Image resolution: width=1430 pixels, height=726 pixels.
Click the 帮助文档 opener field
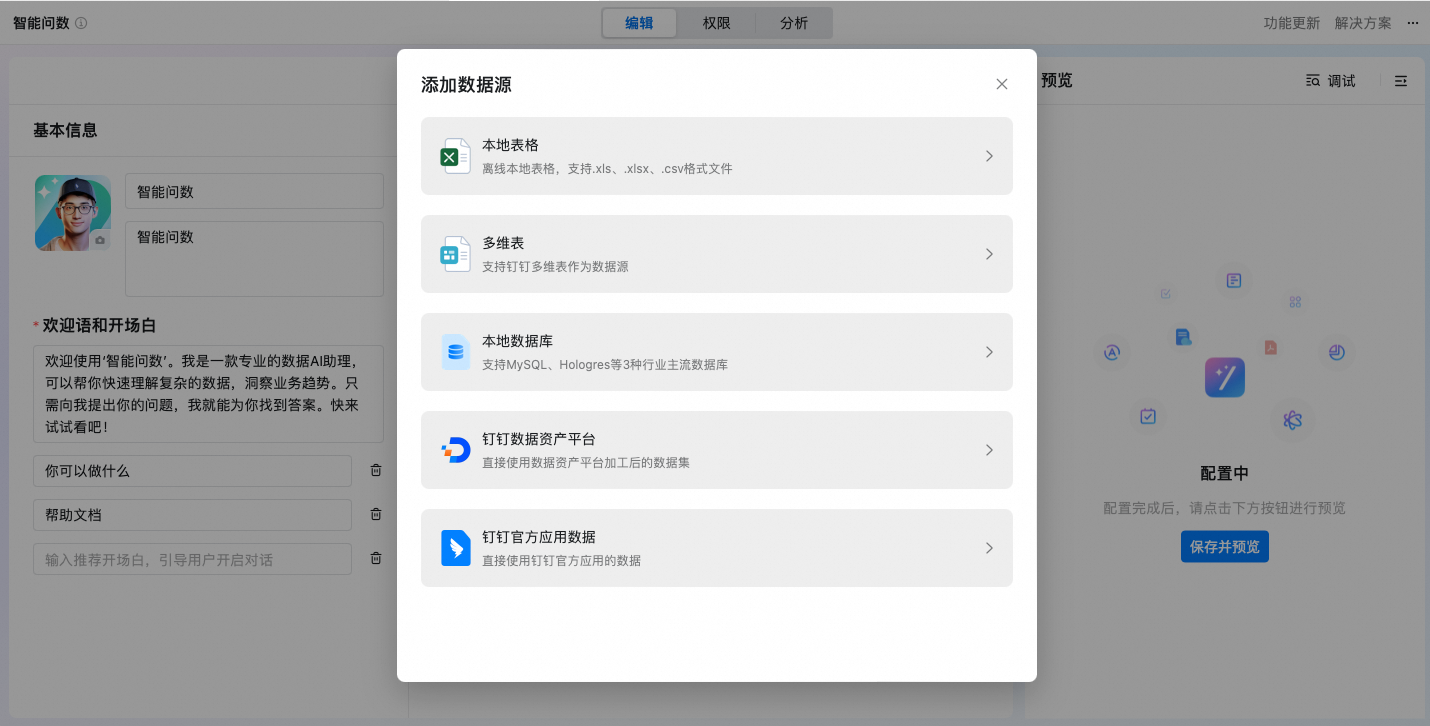(x=192, y=515)
